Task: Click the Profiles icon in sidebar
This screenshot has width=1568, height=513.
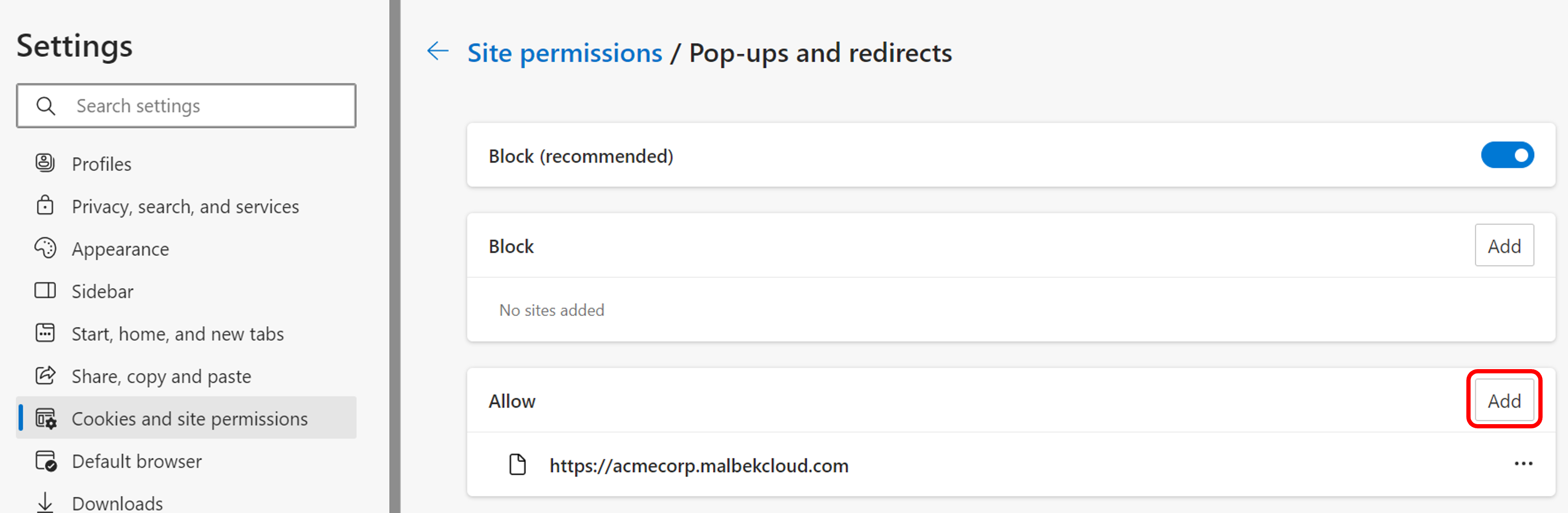Action: coord(45,163)
